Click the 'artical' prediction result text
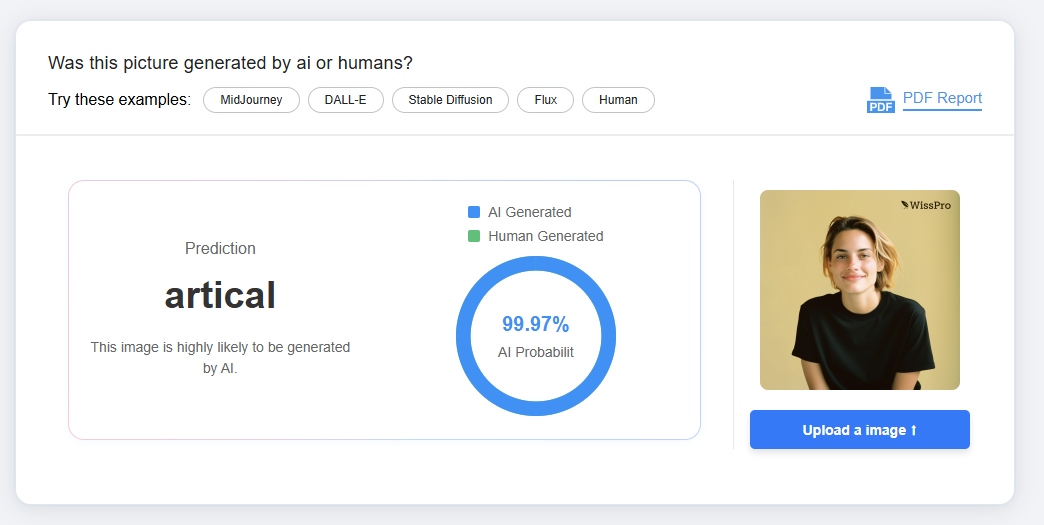1044x525 pixels. pos(220,295)
